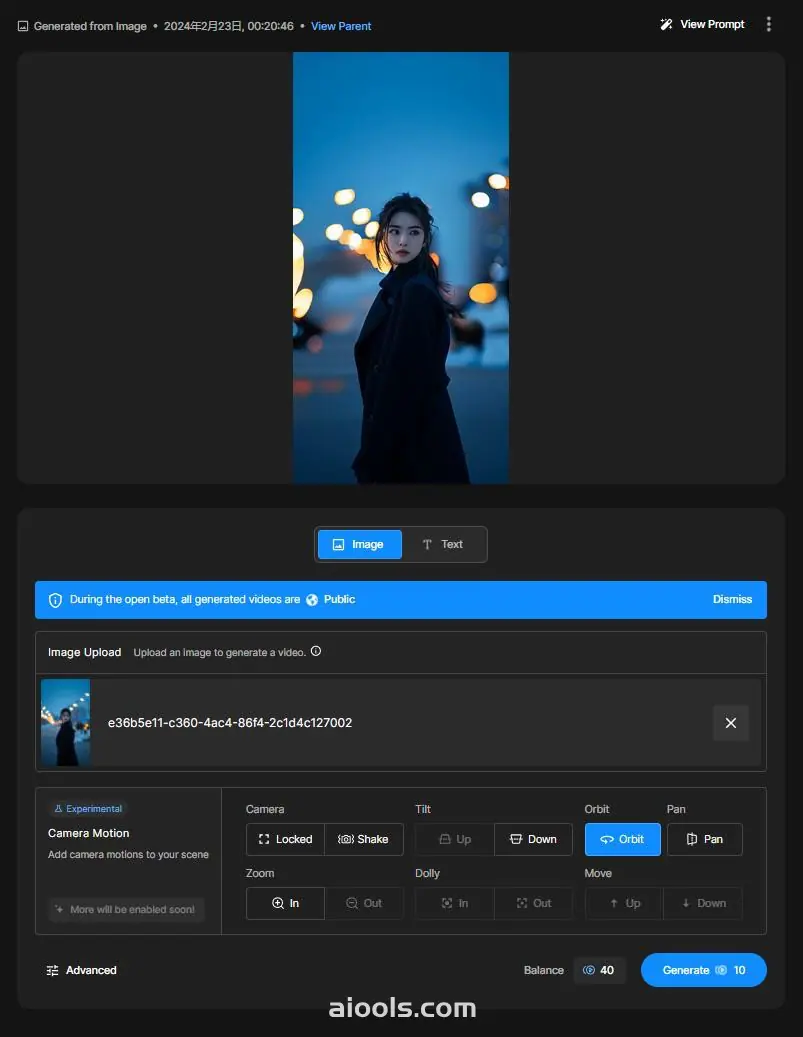
Task: Click the globe icon next to Public
Action: [x=312, y=599]
